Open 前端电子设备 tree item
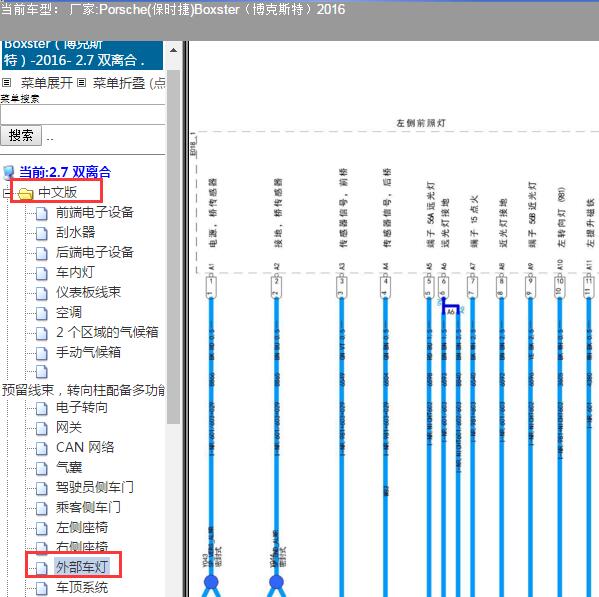Screen dimensions: 599x597 pos(94,212)
